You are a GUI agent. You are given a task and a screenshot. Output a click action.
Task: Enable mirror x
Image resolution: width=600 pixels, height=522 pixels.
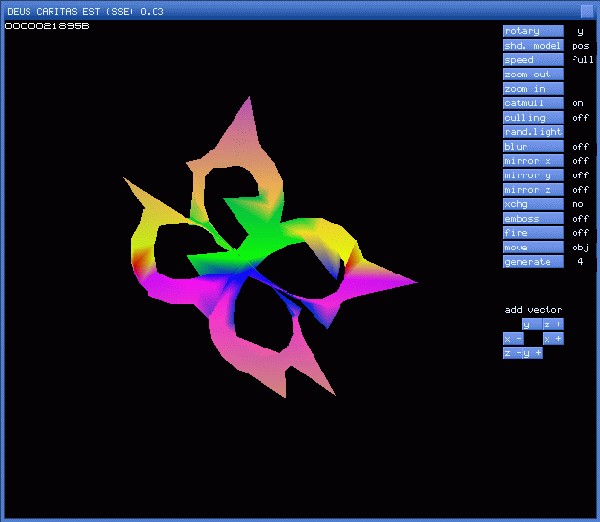click(533, 161)
